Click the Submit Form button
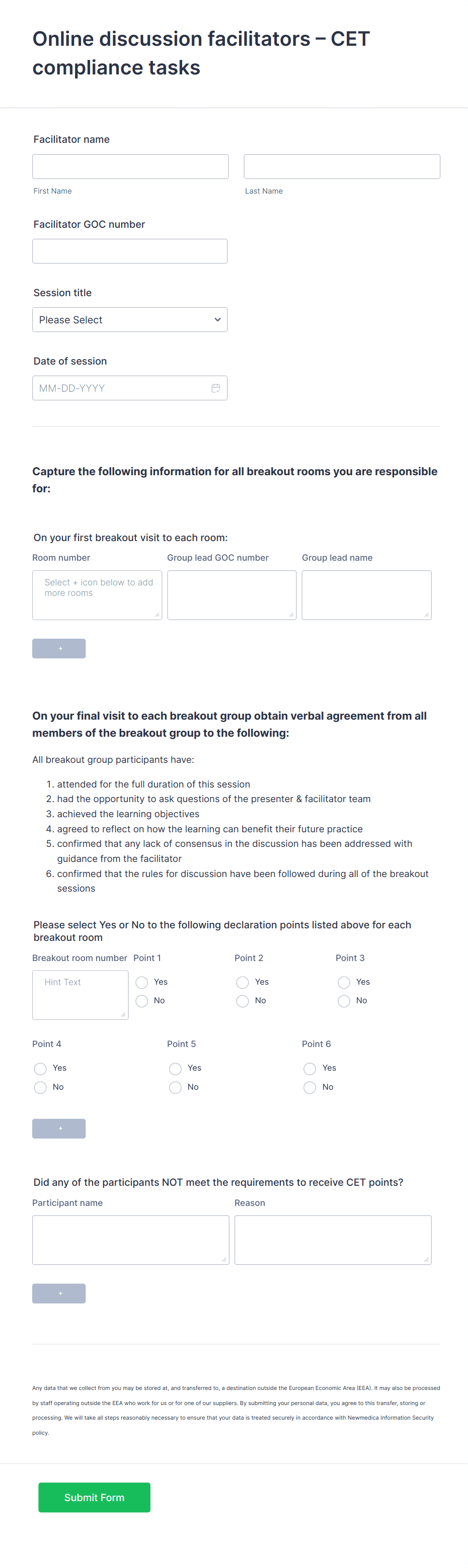This screenshot has width=468, height=1568. pos(94,1498)
